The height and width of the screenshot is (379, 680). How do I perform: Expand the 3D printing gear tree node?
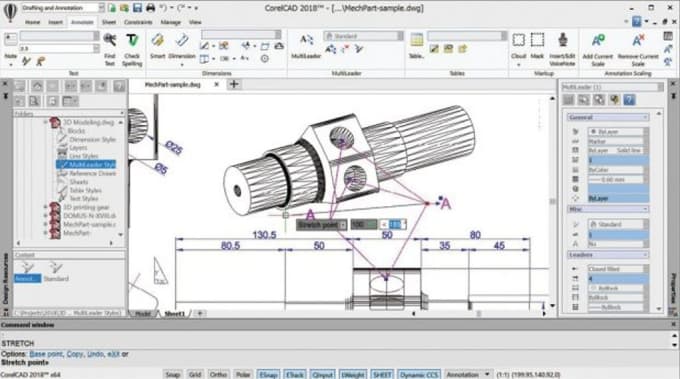point(46,207)
